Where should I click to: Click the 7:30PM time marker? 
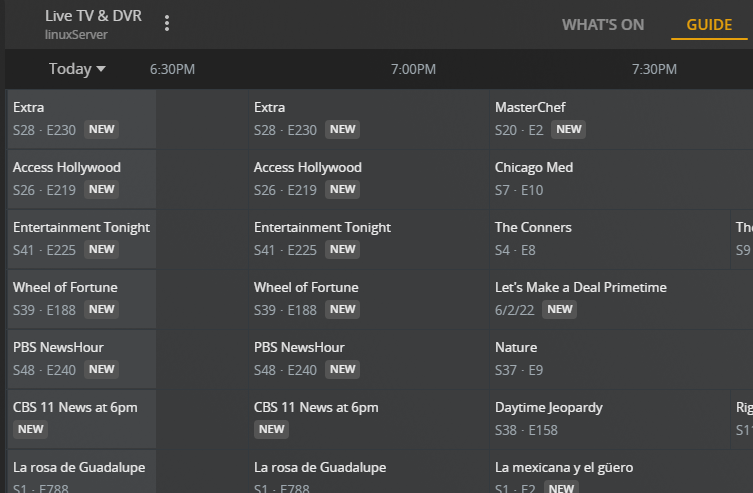654,69
